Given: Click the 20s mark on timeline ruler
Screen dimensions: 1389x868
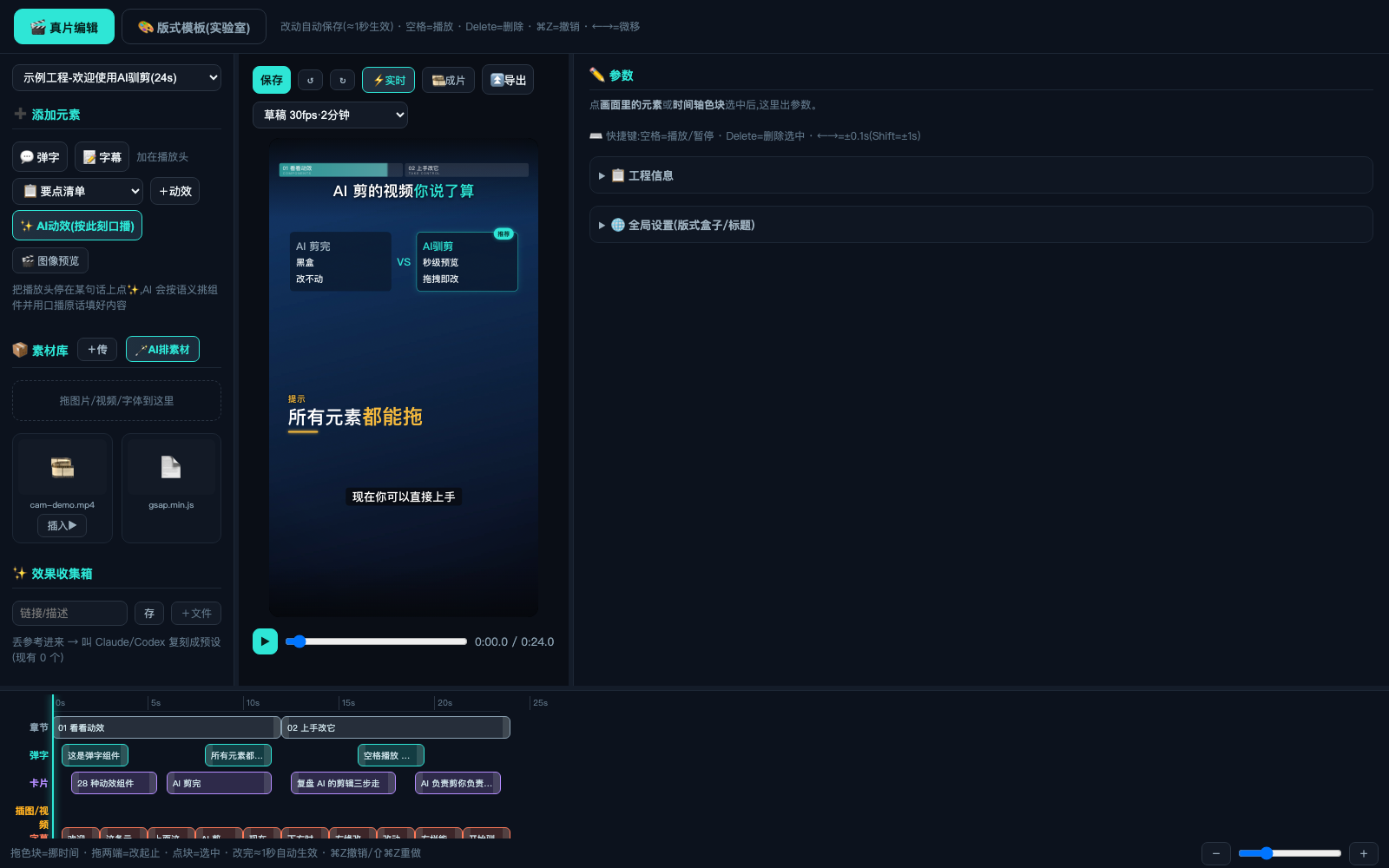Looking at the screenshot, I should click(444, 702).
